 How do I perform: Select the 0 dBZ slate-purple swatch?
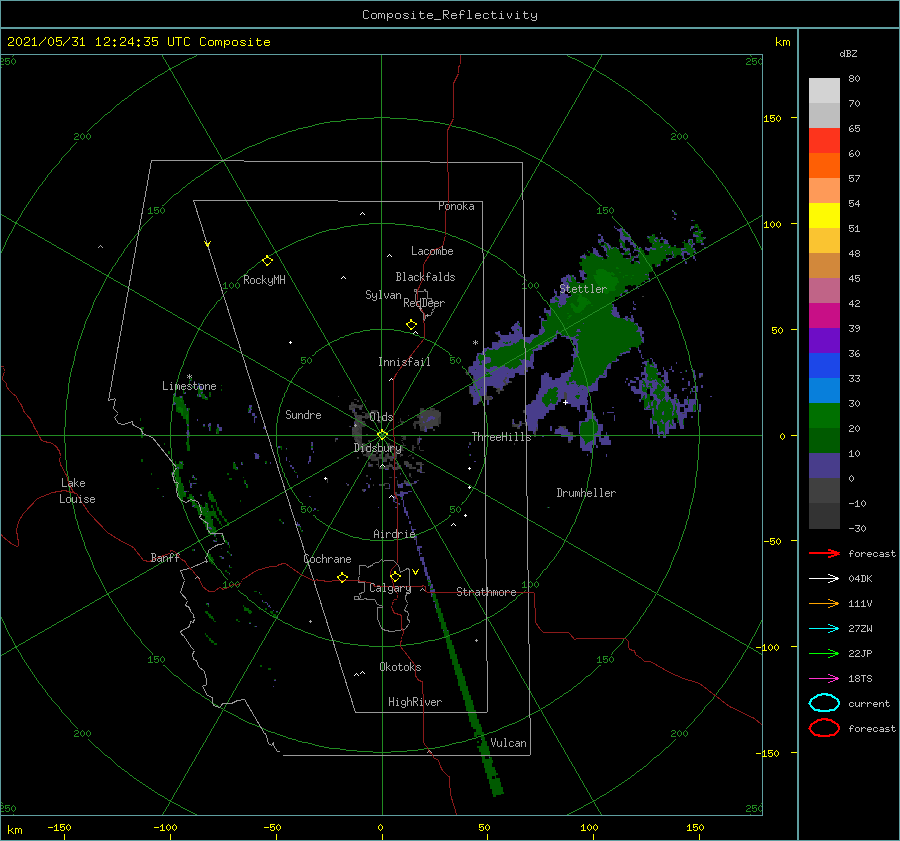[824, 466]
